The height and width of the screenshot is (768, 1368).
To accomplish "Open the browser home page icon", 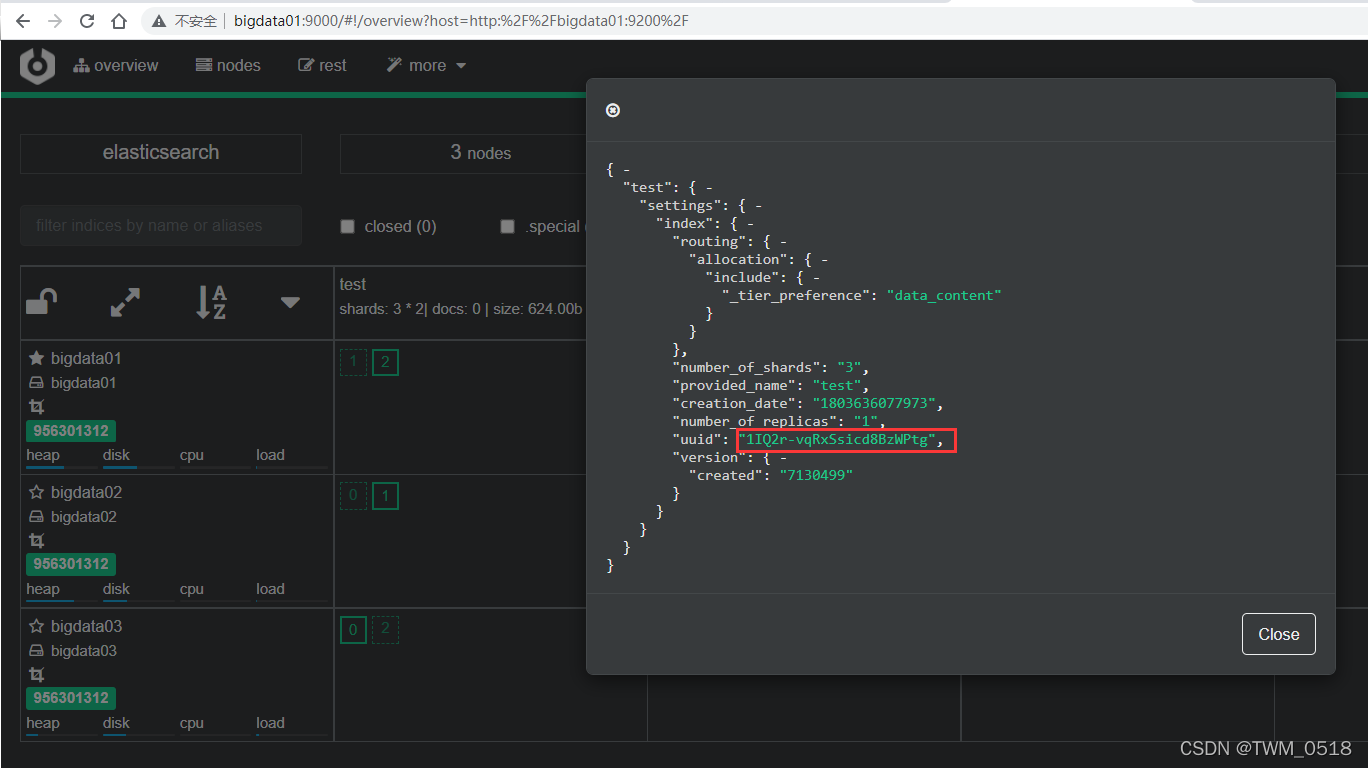I will point(119,21).
